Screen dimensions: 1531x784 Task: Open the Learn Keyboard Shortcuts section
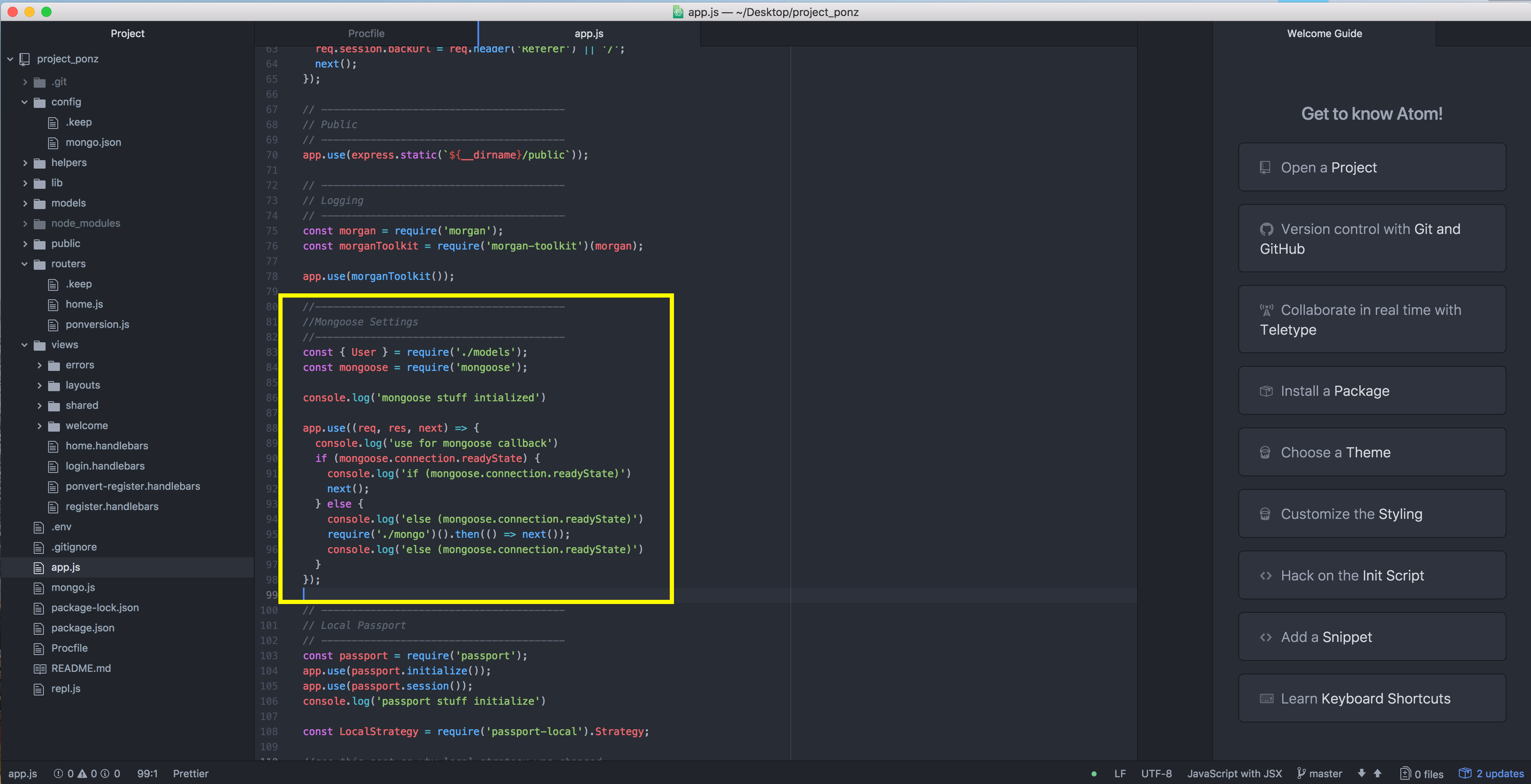tap(1372, 698)
